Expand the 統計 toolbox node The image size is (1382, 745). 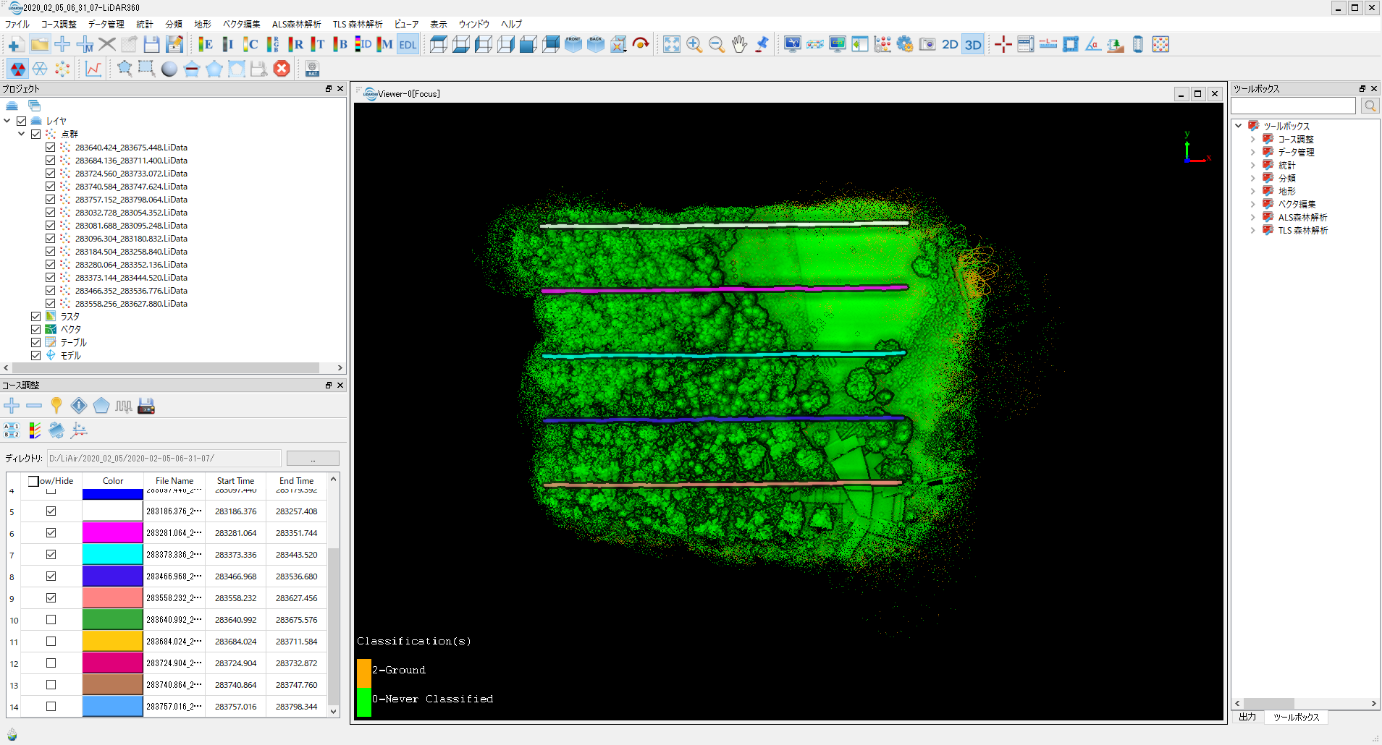click(x=1253, y=165)
